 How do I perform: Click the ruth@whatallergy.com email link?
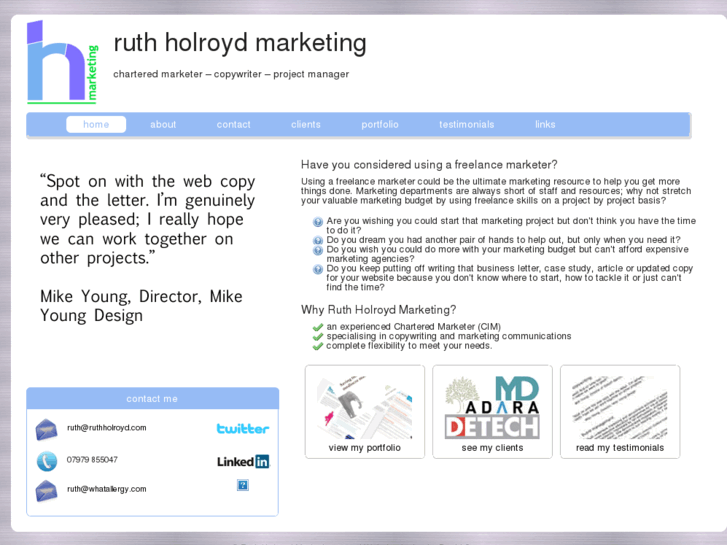point(107,489)
